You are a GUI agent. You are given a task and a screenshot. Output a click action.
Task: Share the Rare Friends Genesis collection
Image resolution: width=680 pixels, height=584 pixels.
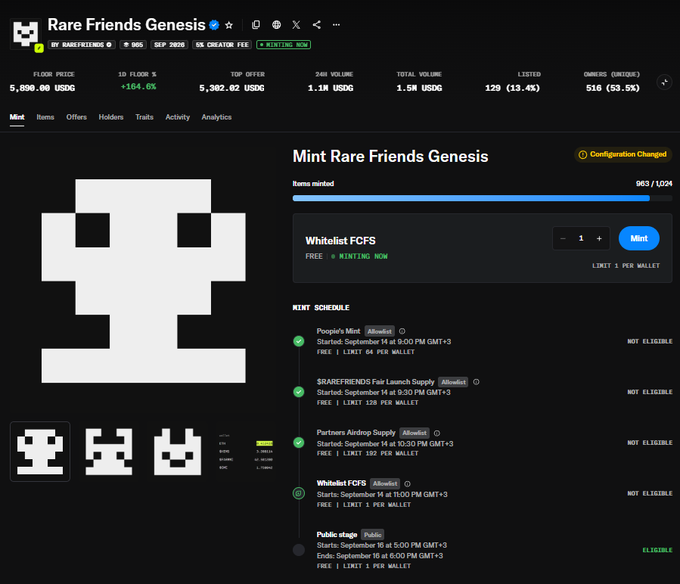click(317, 25)
